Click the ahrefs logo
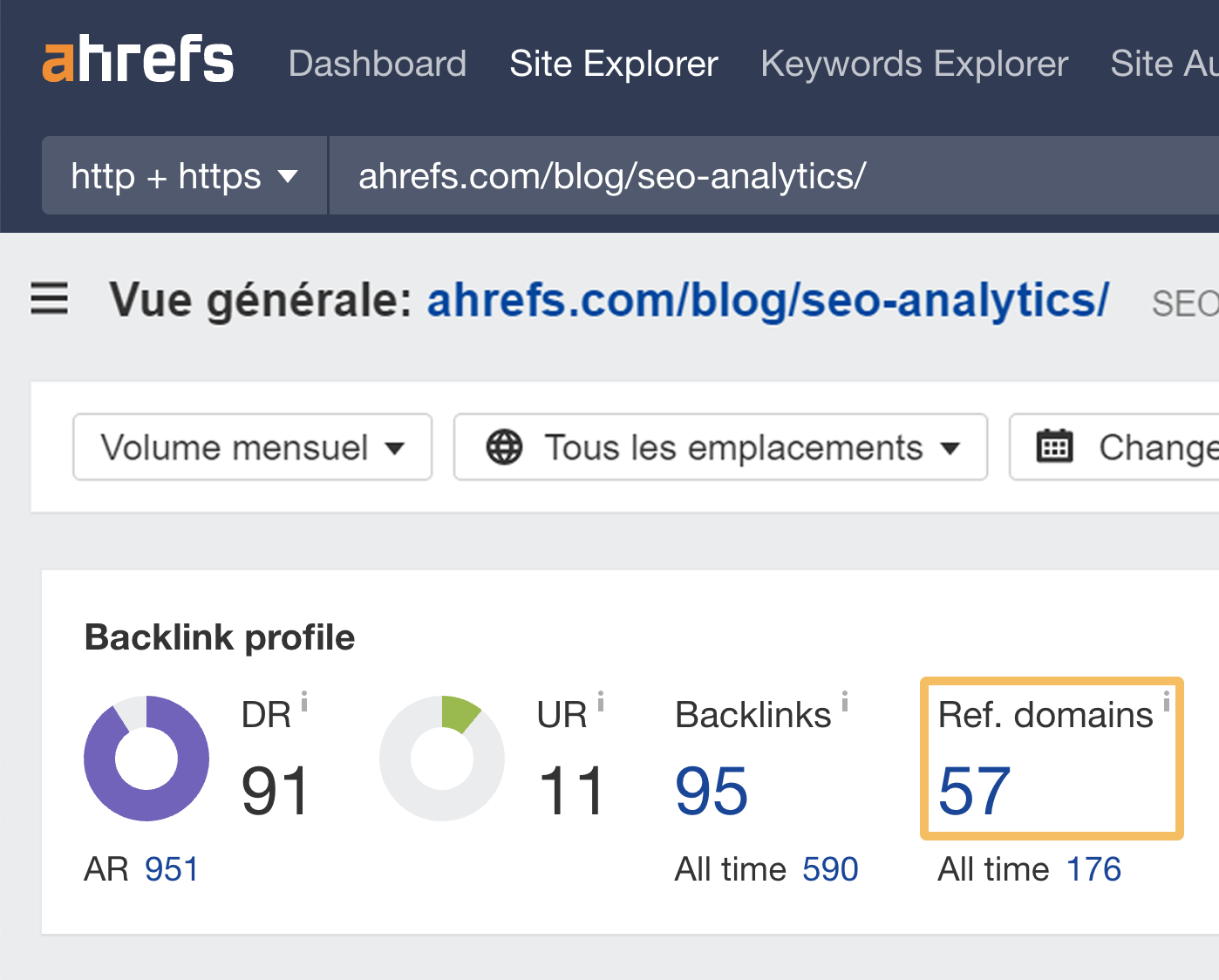This screenshot has width=1219, height=980. coord(138,61)
